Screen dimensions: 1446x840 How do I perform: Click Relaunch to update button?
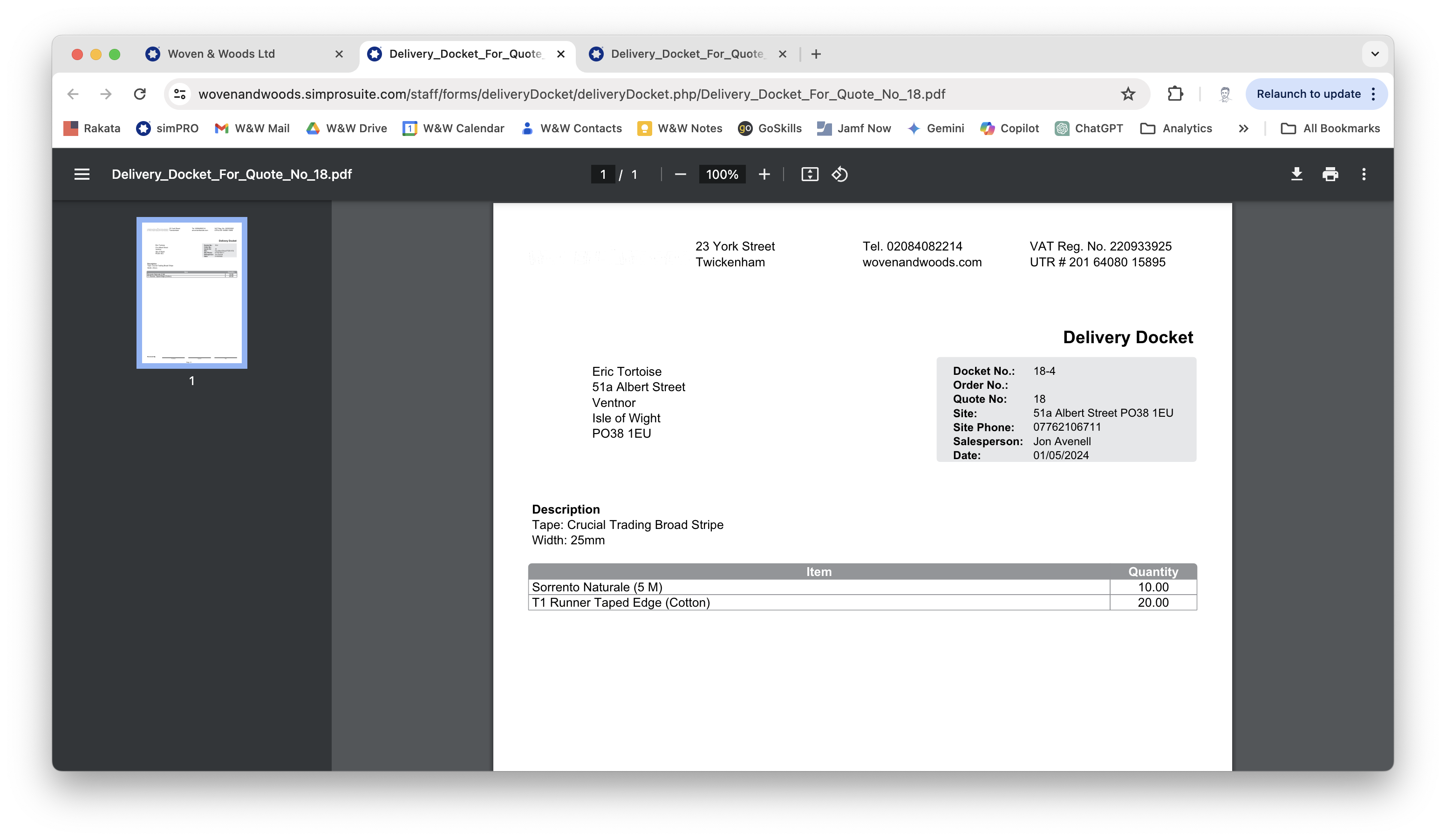1308,94
